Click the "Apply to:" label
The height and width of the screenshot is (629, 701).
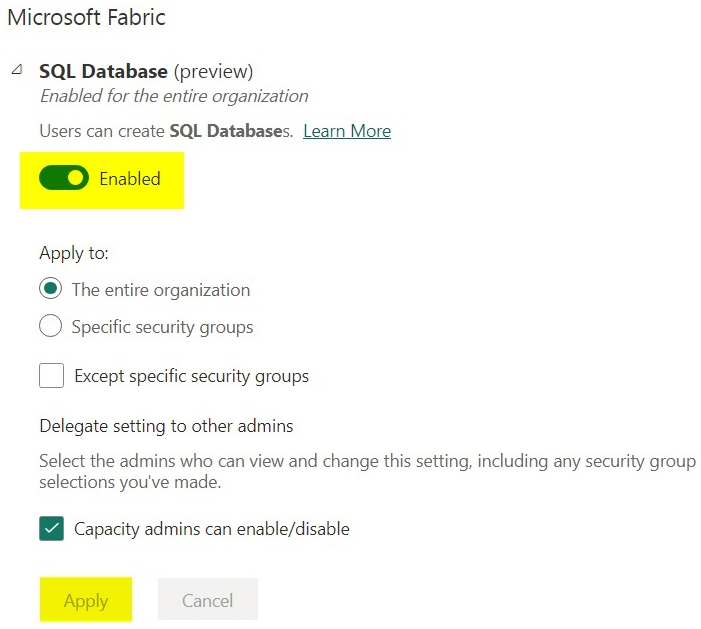point(74,253)
